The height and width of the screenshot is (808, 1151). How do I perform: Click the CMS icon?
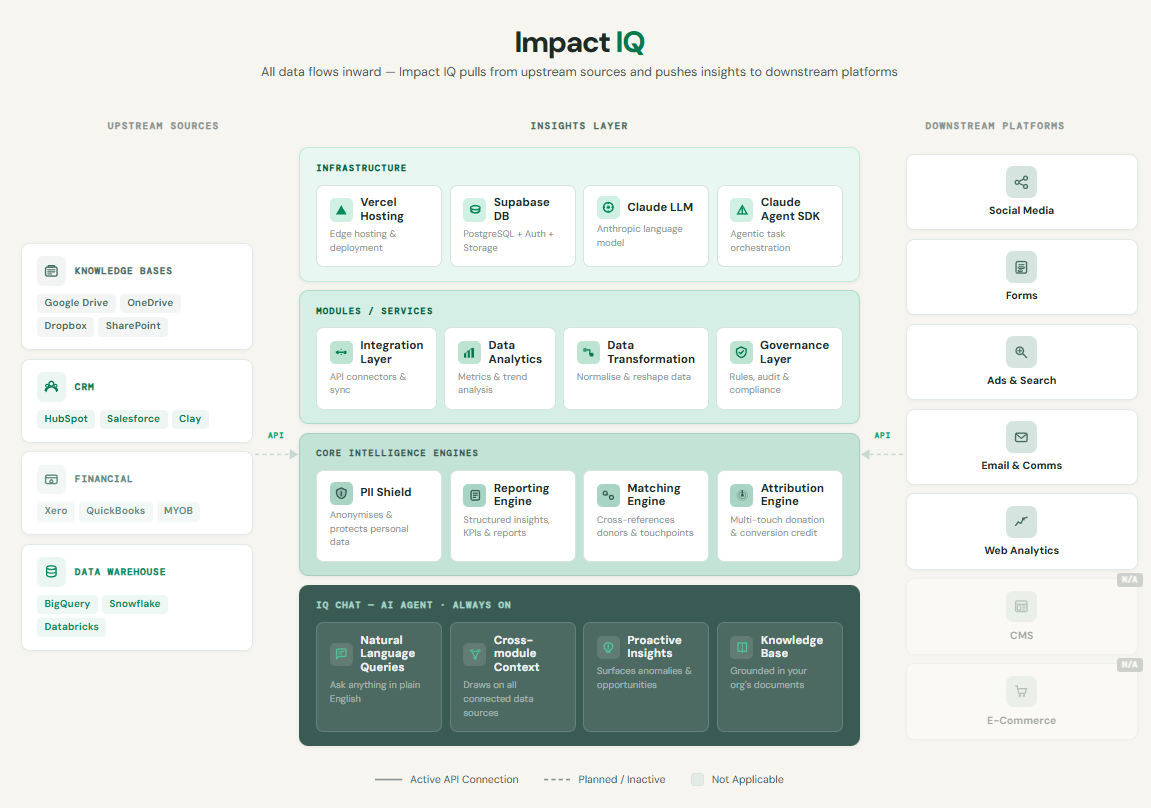(x=1021, y=607)
